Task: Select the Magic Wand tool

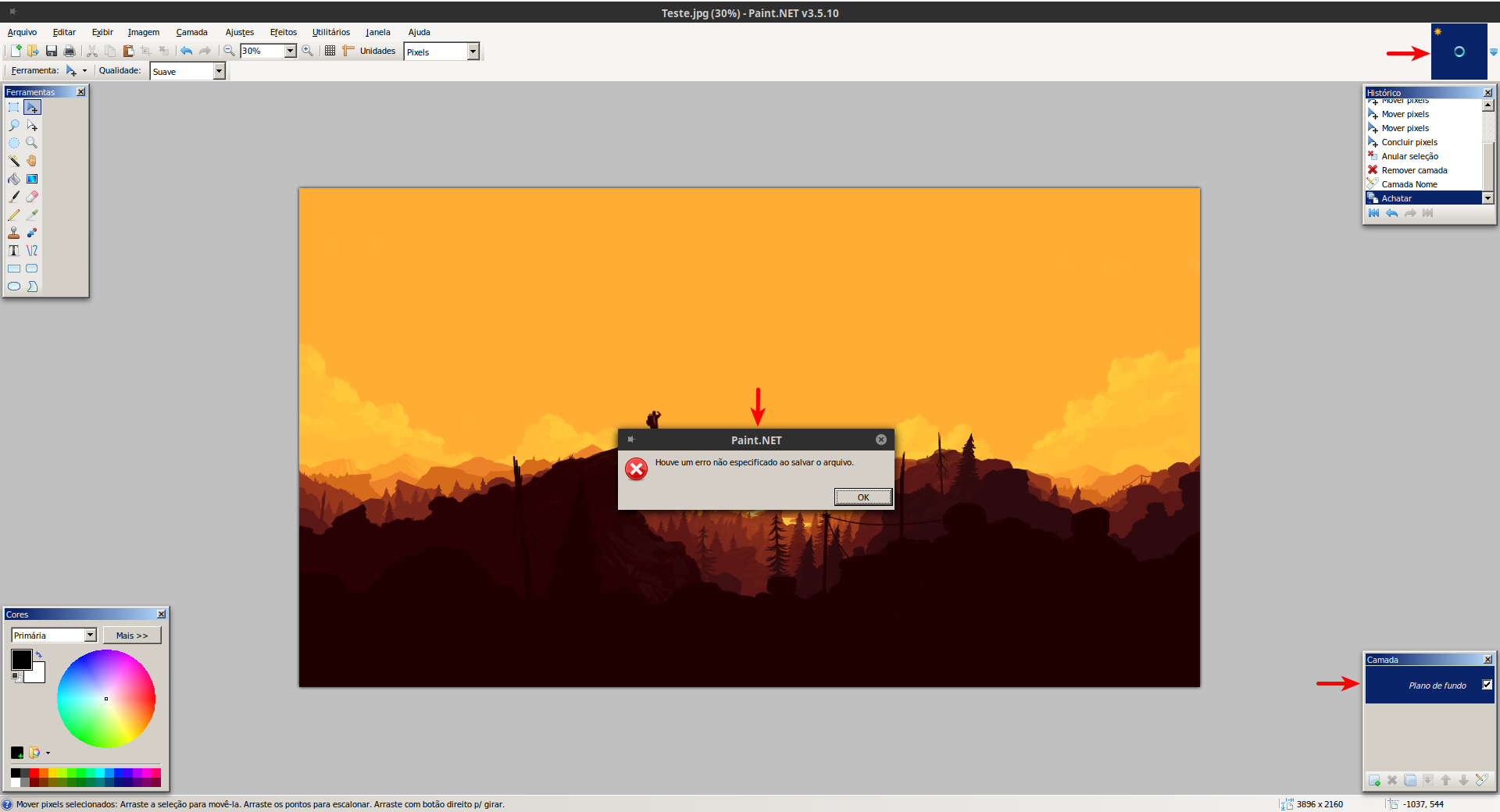Action: [14, 161]
